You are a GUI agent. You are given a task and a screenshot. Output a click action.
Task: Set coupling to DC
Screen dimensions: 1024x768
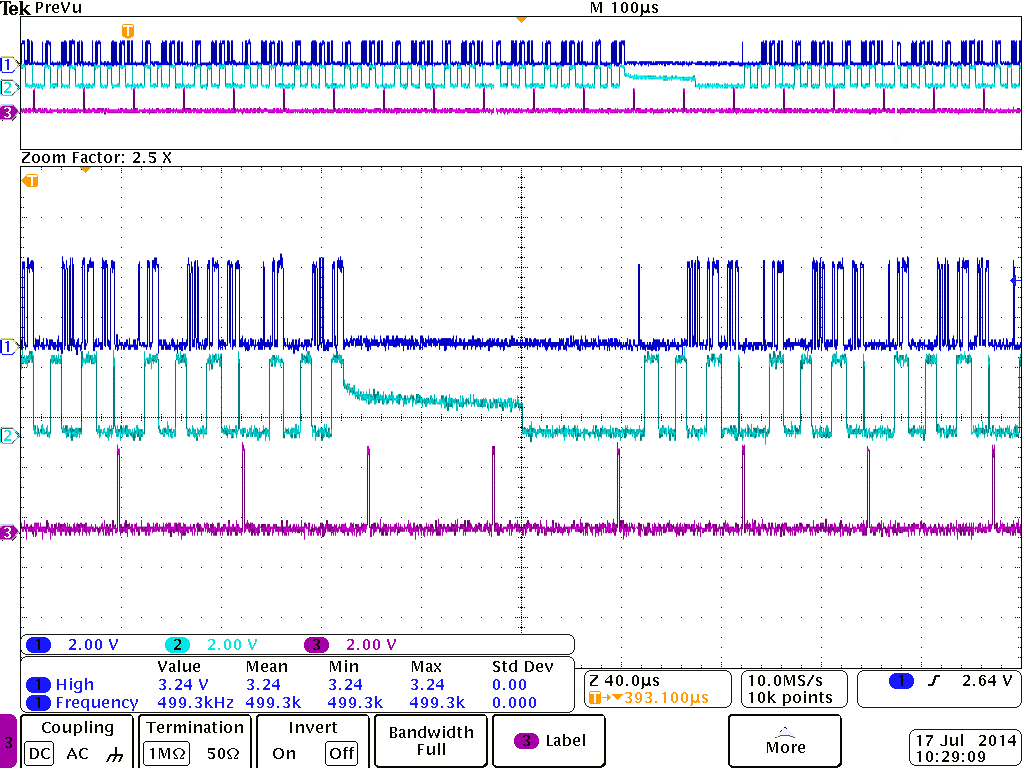coord(38,753)
